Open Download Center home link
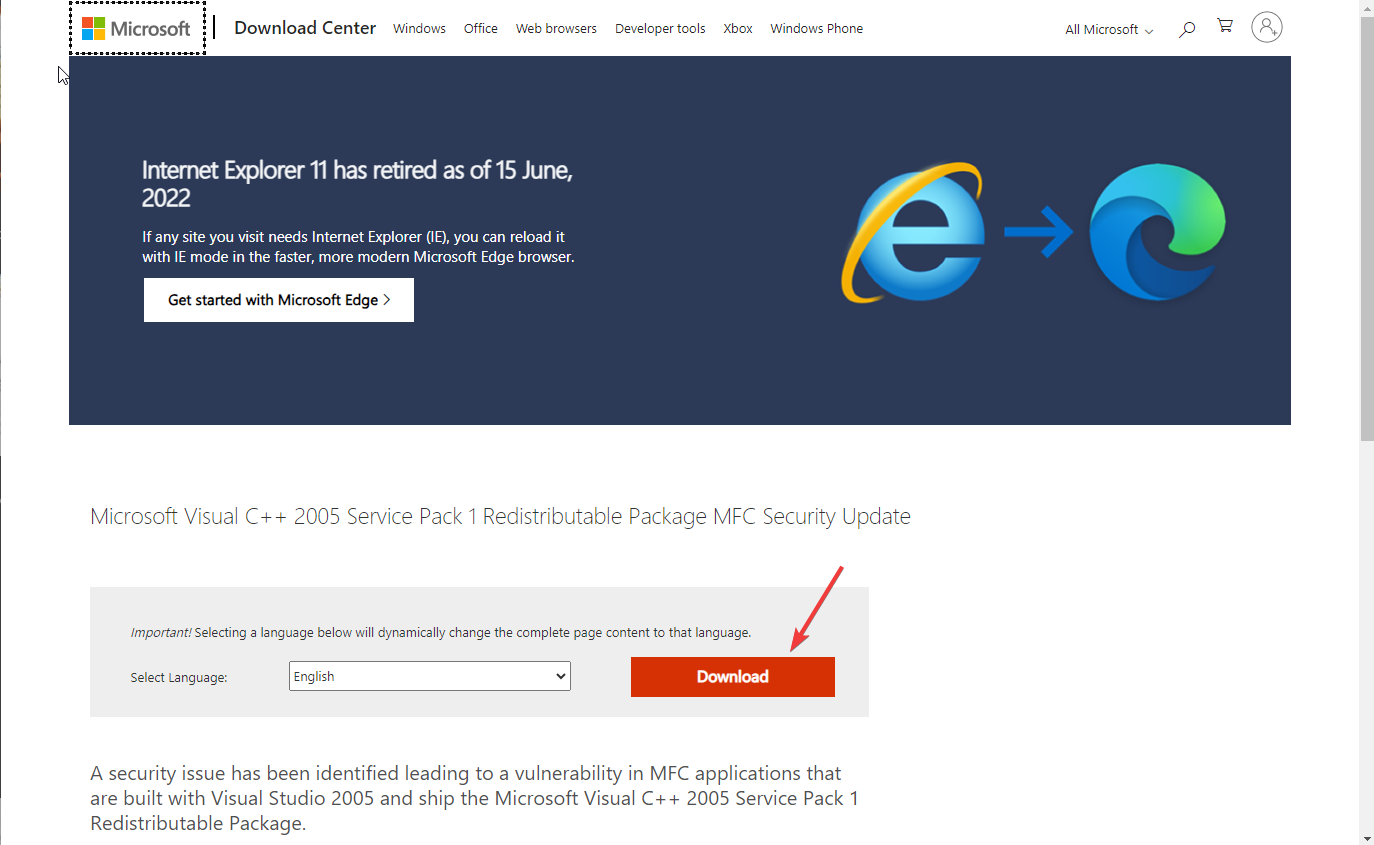 (305, 28)
